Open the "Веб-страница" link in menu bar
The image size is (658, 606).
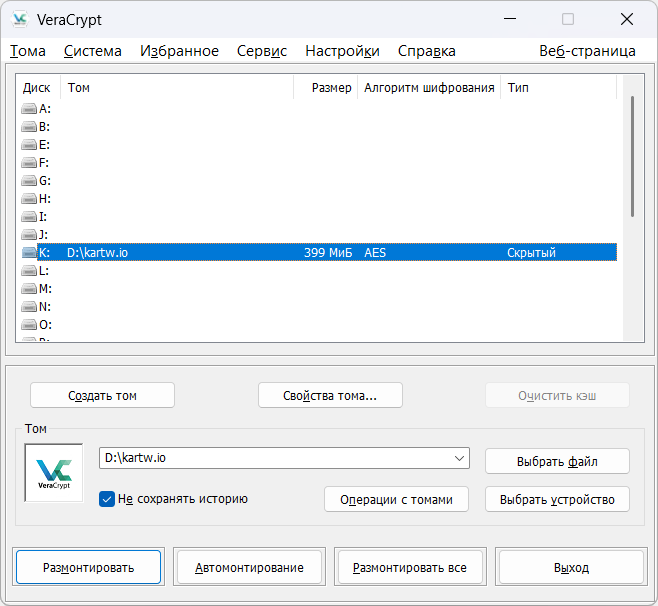coord(587,51)
